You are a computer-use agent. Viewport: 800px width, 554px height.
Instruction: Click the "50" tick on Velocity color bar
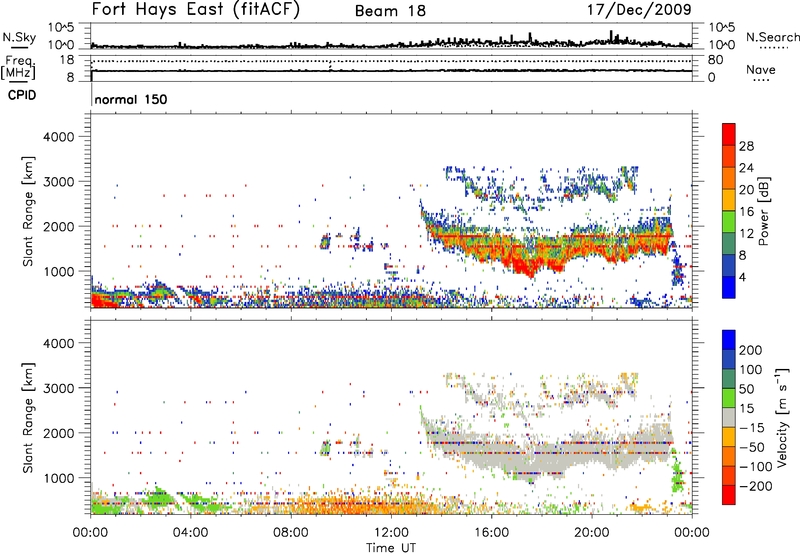(x=747, y=389)
